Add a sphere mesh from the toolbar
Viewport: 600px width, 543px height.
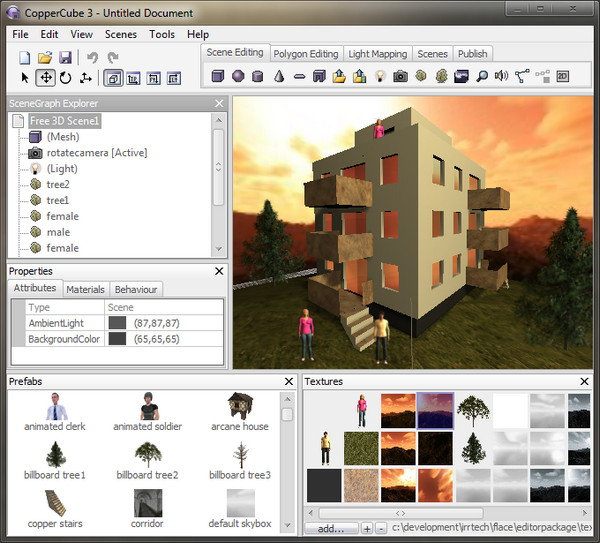238,76
